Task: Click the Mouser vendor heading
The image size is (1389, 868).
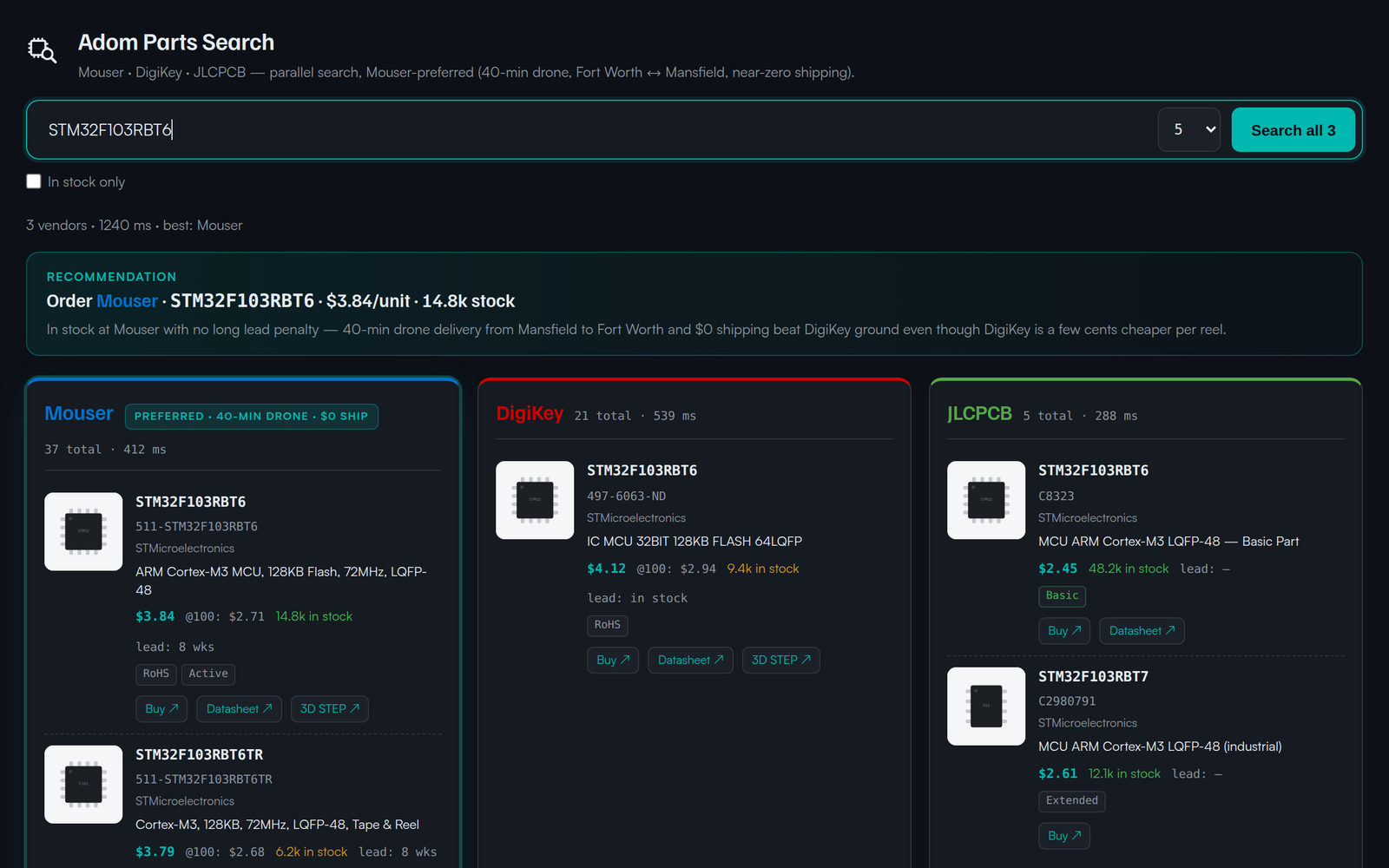Action: tap(79, 413)
